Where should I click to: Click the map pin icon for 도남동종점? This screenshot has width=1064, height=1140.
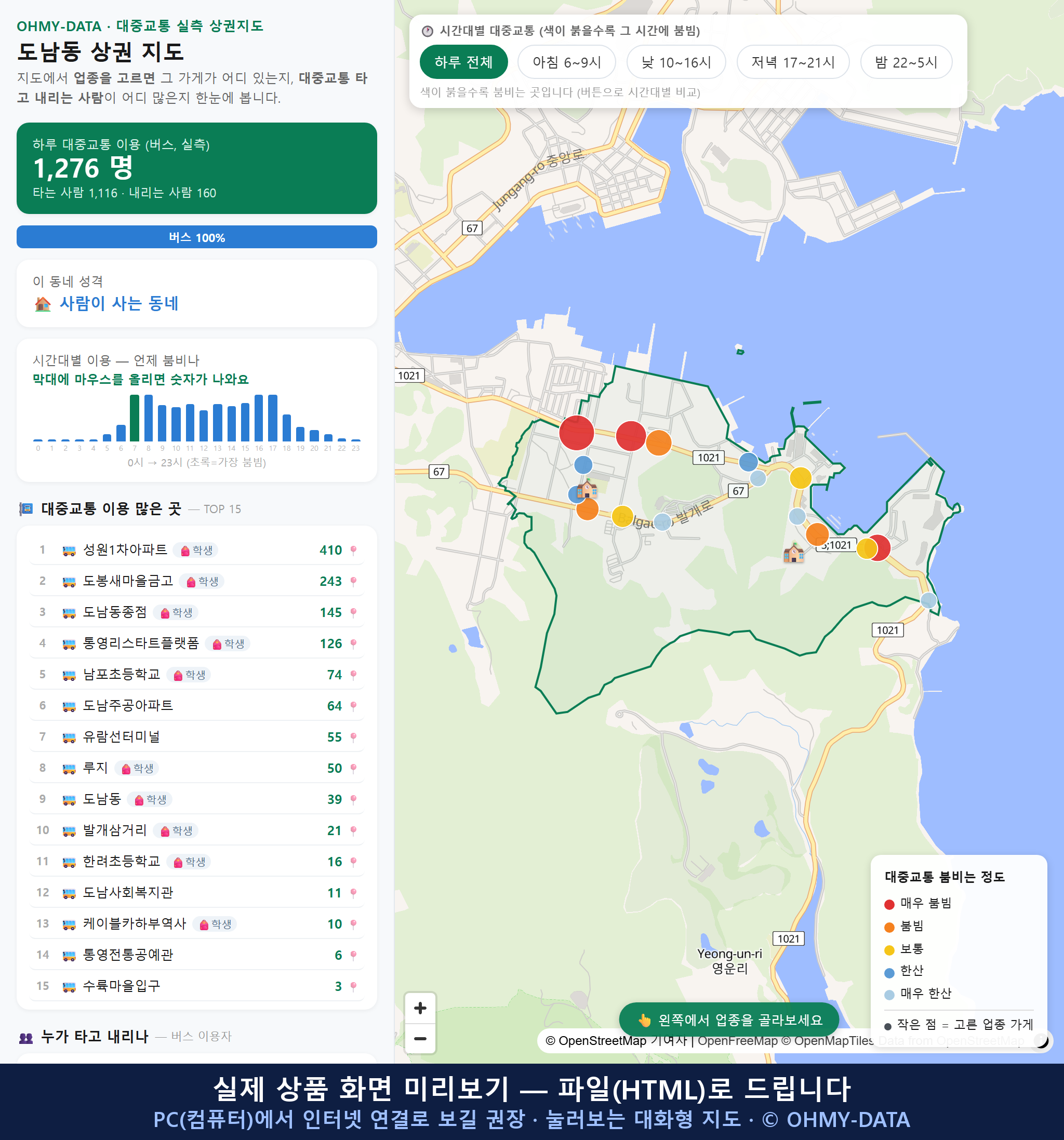(353, 612)
